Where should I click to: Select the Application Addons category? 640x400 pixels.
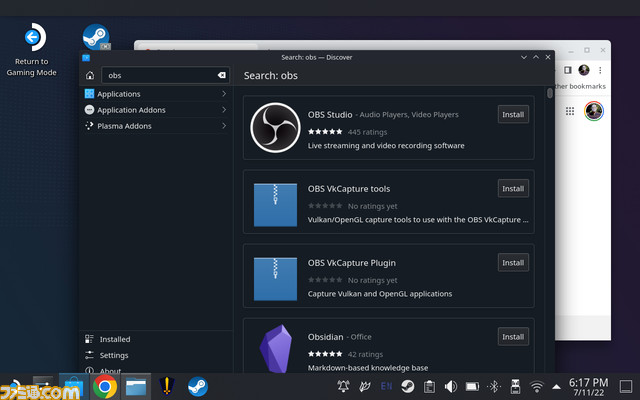point(156,110)
